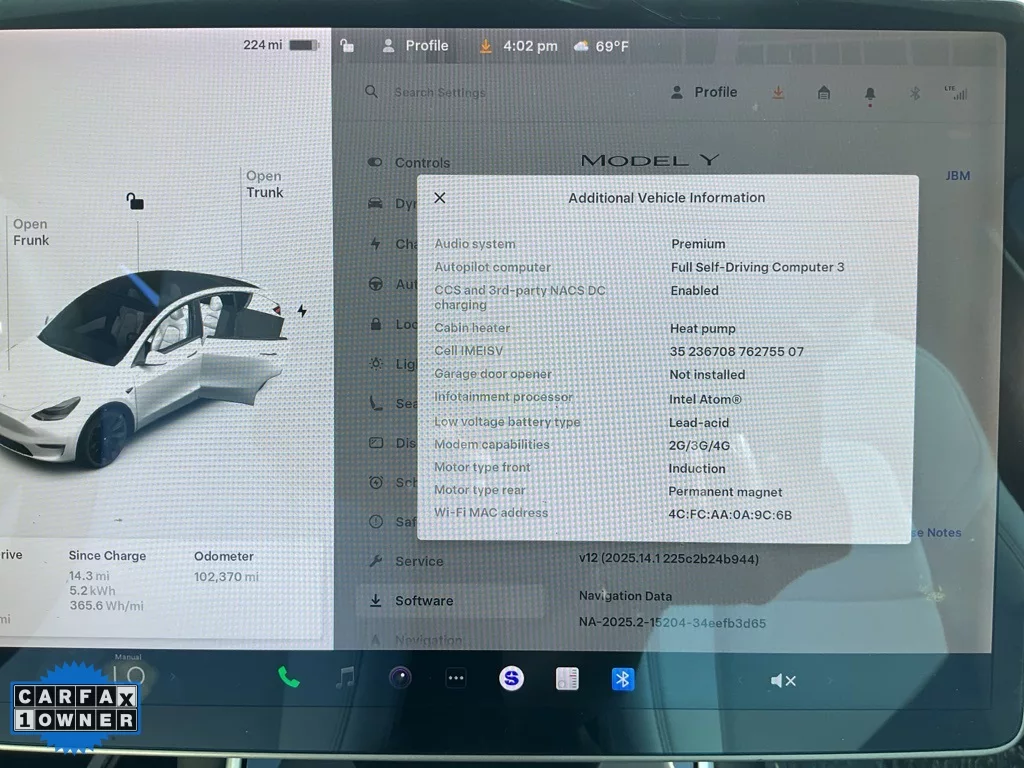This screenshot has height=768, width=1024.
Task: Launch the camera app in dock
Action: click(x=400, y=678)
